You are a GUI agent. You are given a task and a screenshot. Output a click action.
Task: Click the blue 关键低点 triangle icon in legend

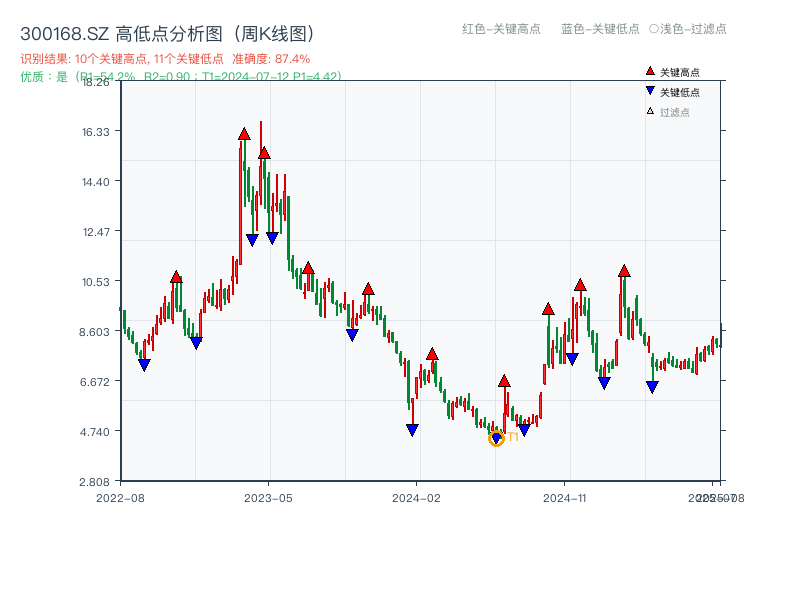(650, 92)
